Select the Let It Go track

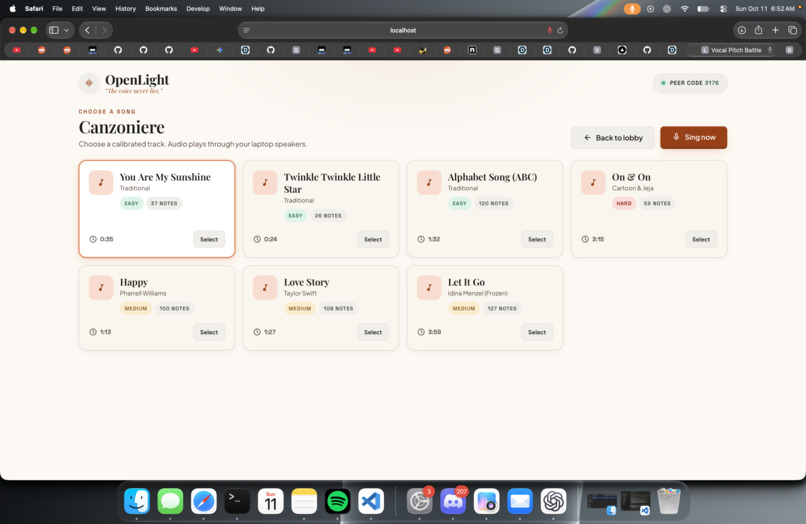point(537,332)
